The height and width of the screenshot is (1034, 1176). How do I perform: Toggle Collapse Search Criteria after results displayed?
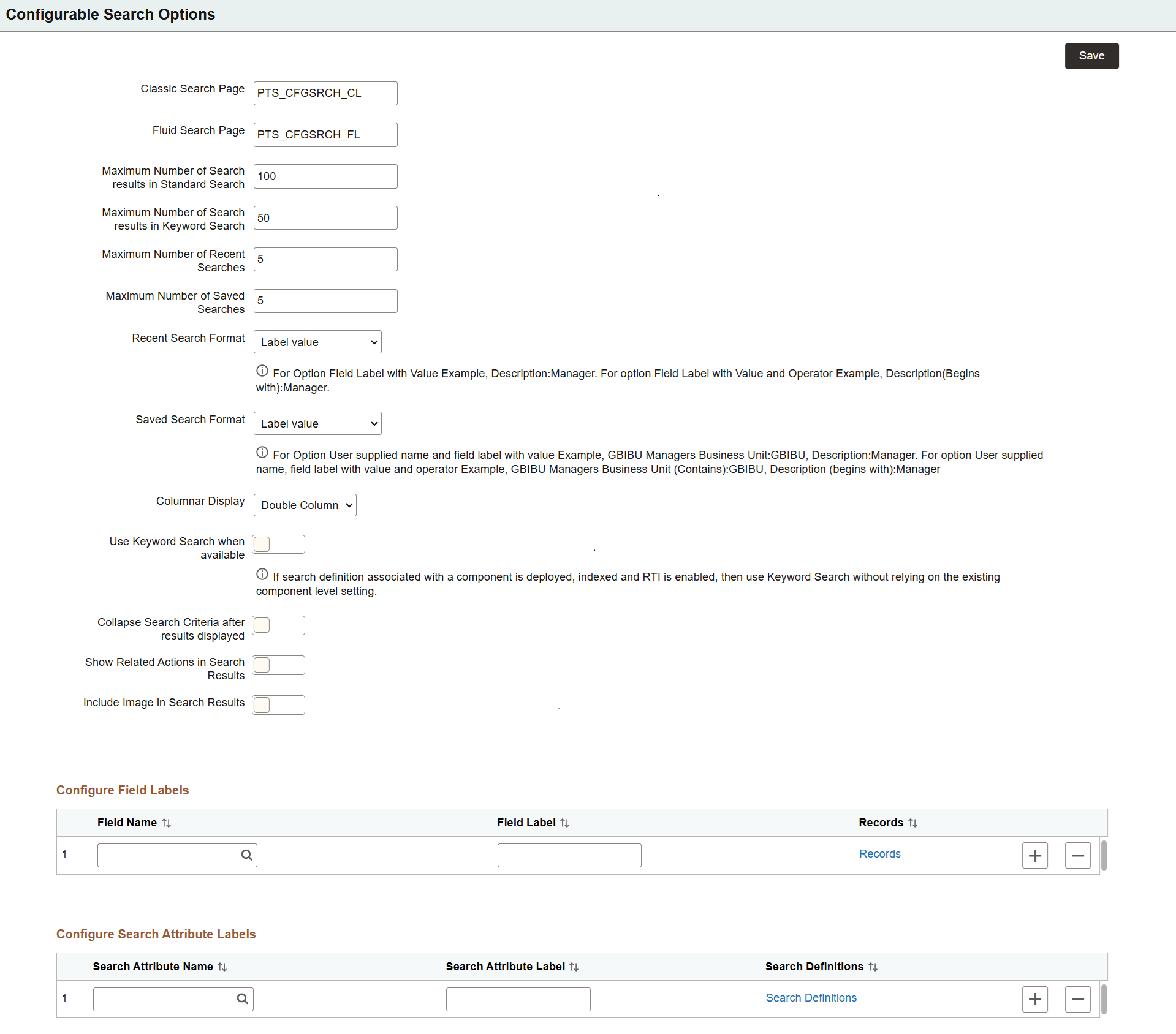point(278,625)
